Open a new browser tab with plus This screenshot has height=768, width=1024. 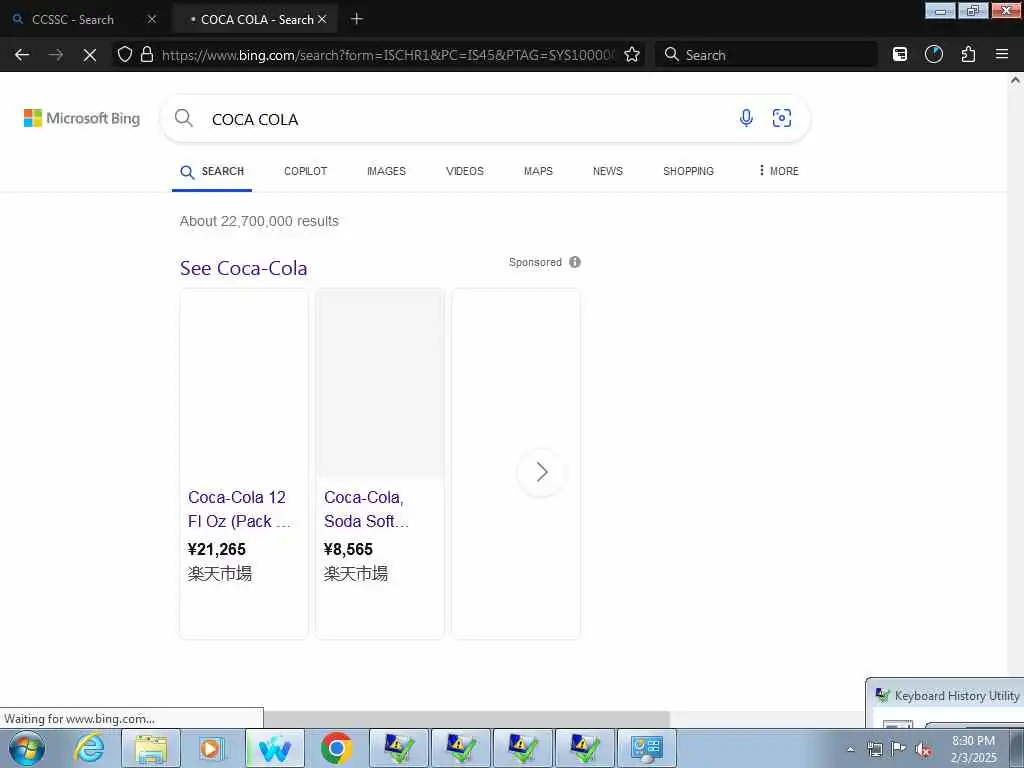[357, 19]
